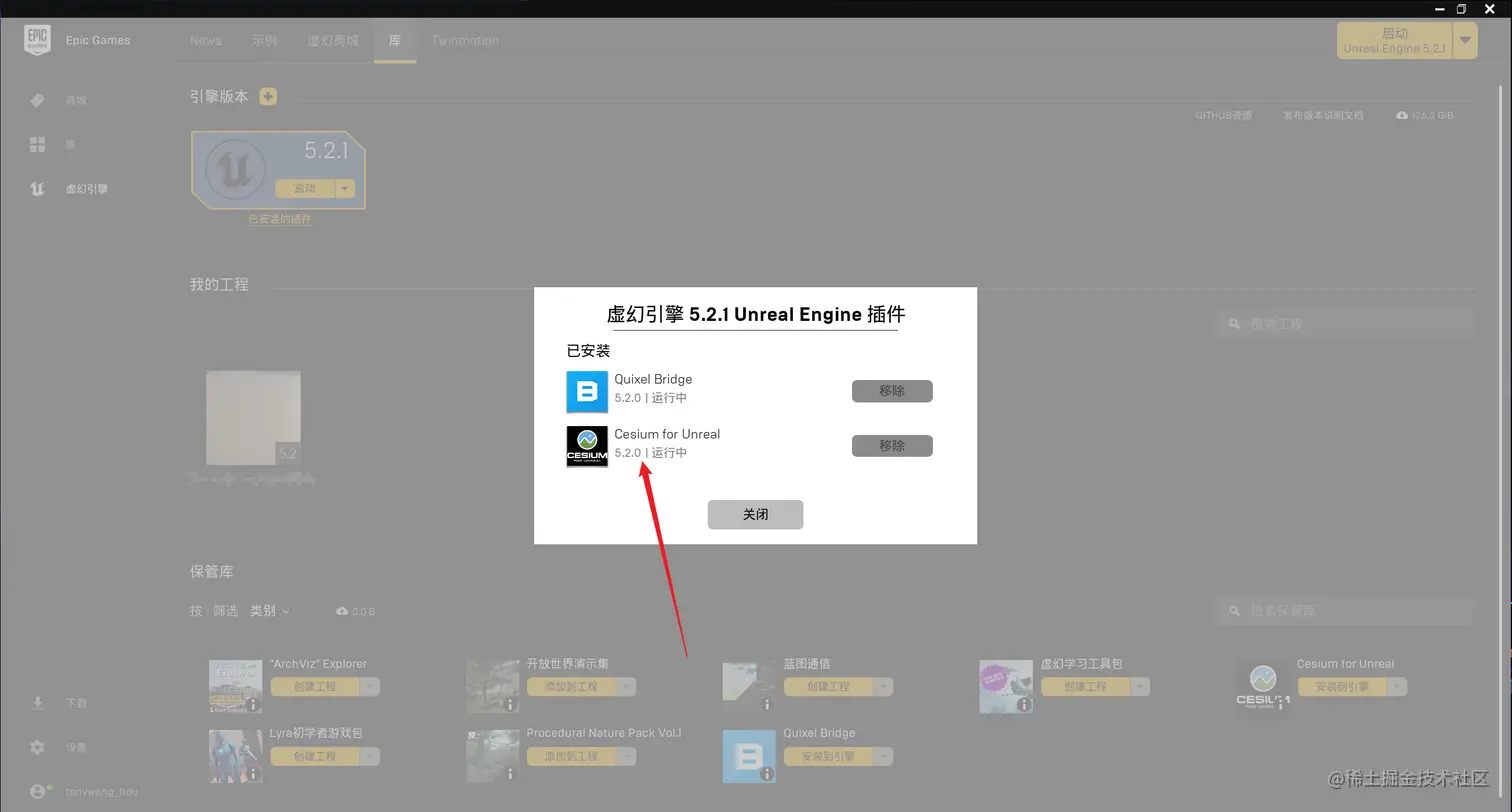1512x812 pixels.
Task: Click the vault cloud size icon 0.0 B
Action: pyautogui.click(x=343, y=611)
